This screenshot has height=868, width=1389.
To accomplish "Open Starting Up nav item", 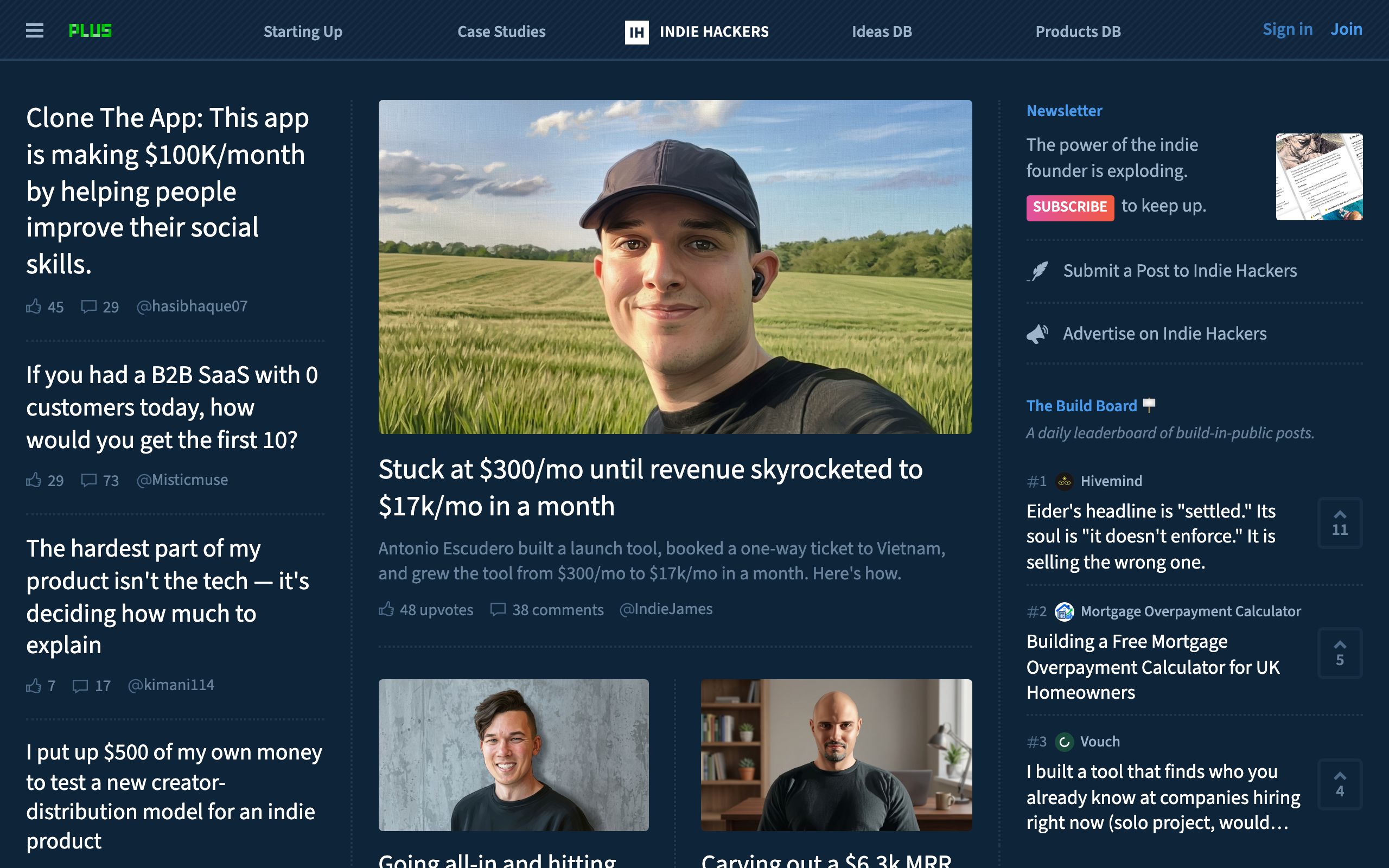I will [303, 31].
